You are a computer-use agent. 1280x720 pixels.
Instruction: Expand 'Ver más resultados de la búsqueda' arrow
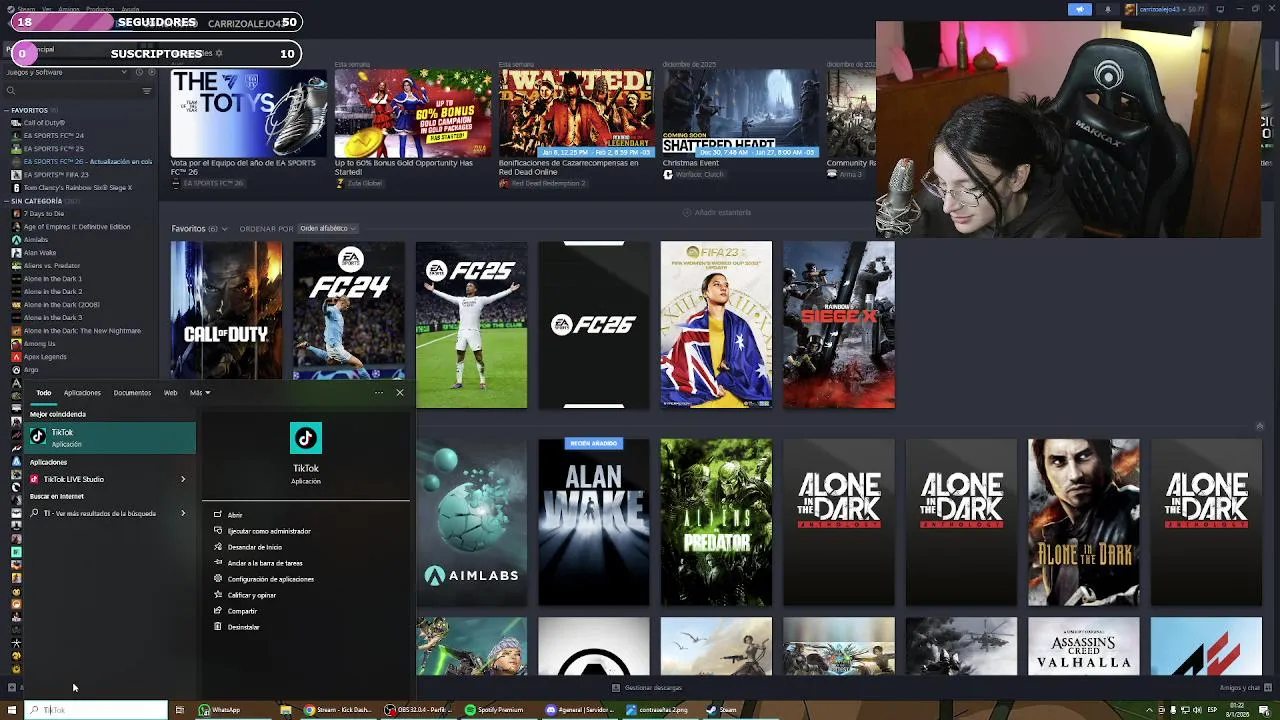[183, 513]
